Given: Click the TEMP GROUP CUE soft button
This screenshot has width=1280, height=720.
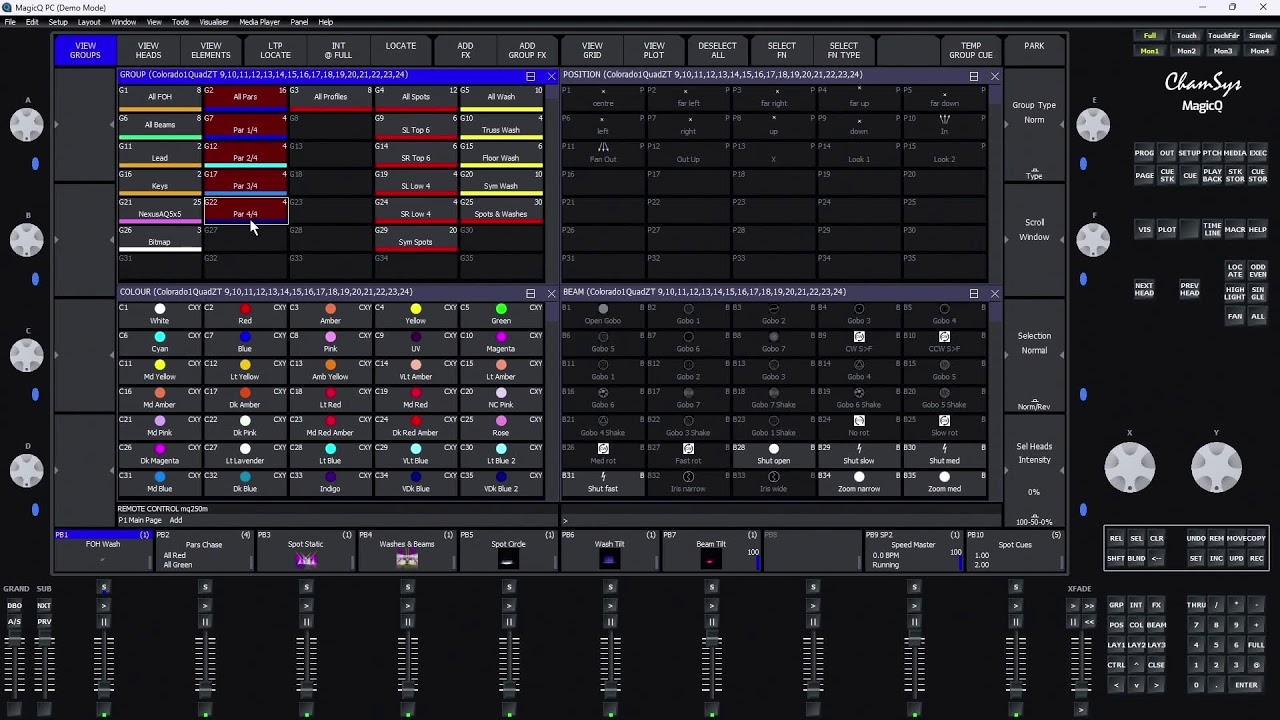Looking at the screenshot, I should coord(971,50).
